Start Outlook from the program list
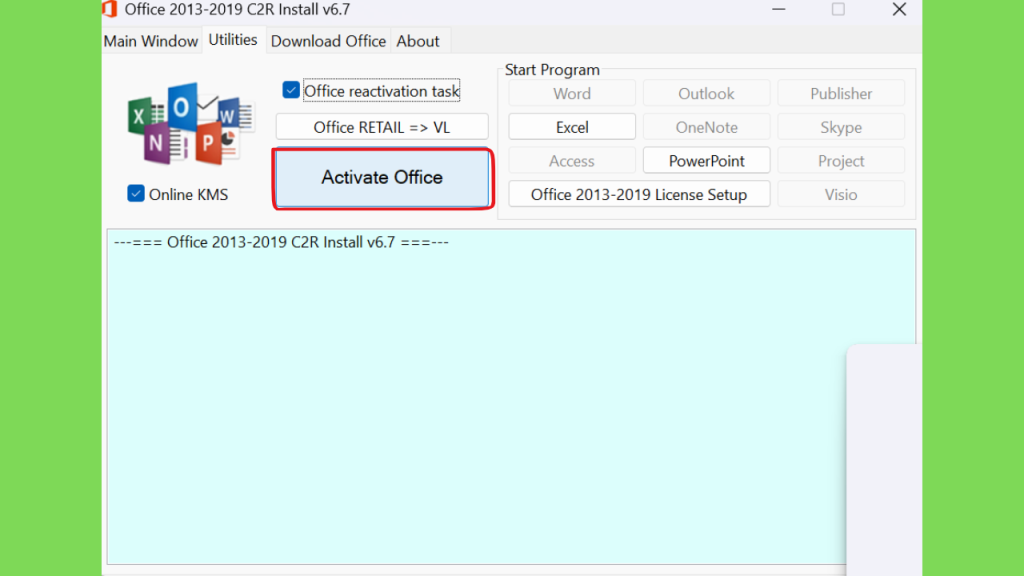The image size is (1024, 576). 707,93
